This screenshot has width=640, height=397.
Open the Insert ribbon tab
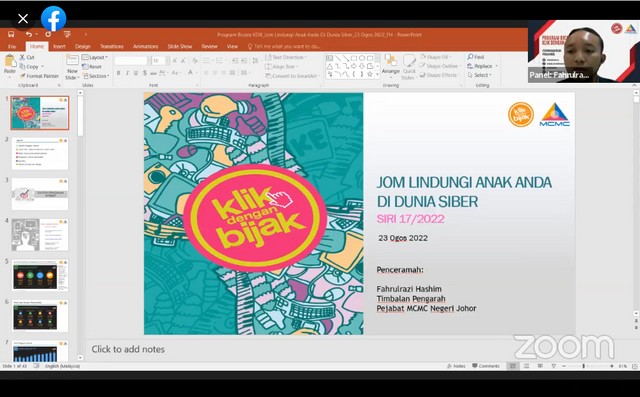pyautogui.click(x=59, y=47)
